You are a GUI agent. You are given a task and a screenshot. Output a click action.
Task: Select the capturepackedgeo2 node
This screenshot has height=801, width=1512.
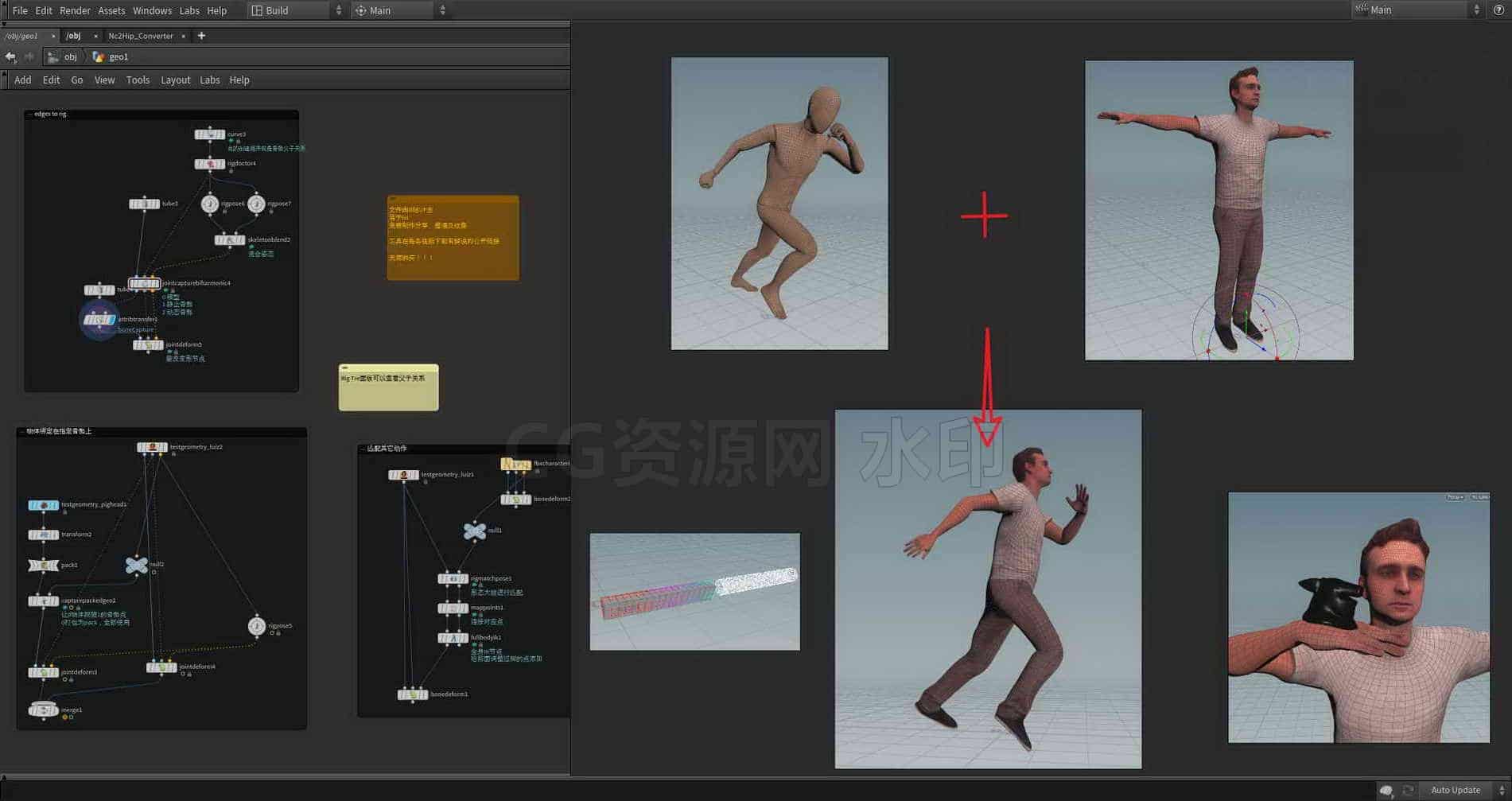[x=43, y=601]
